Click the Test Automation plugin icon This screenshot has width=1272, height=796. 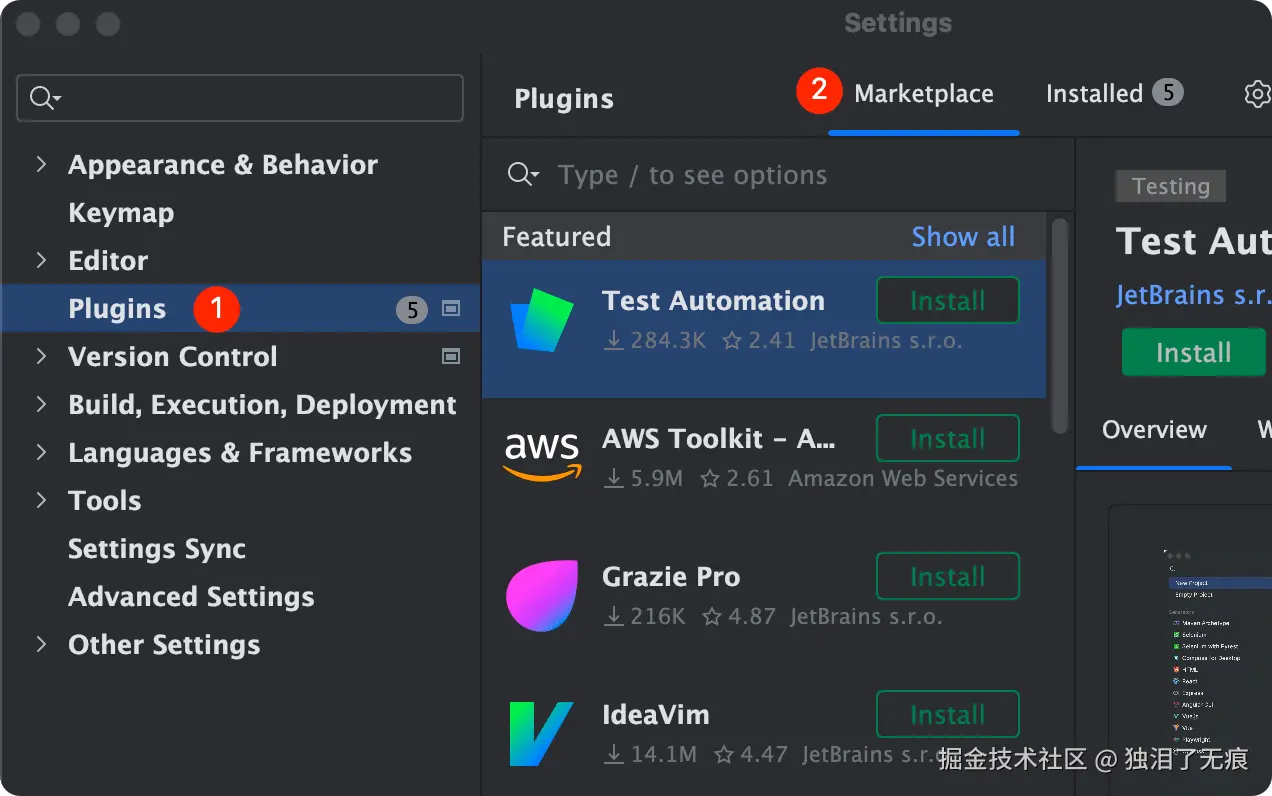point(541,319)
